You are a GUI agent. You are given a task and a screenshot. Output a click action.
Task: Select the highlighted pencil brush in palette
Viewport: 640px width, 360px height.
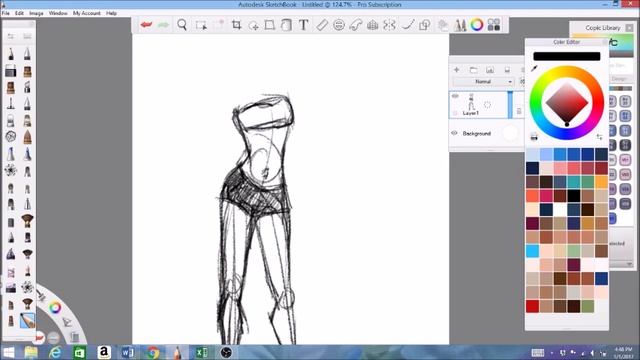[x=27, y=320]
